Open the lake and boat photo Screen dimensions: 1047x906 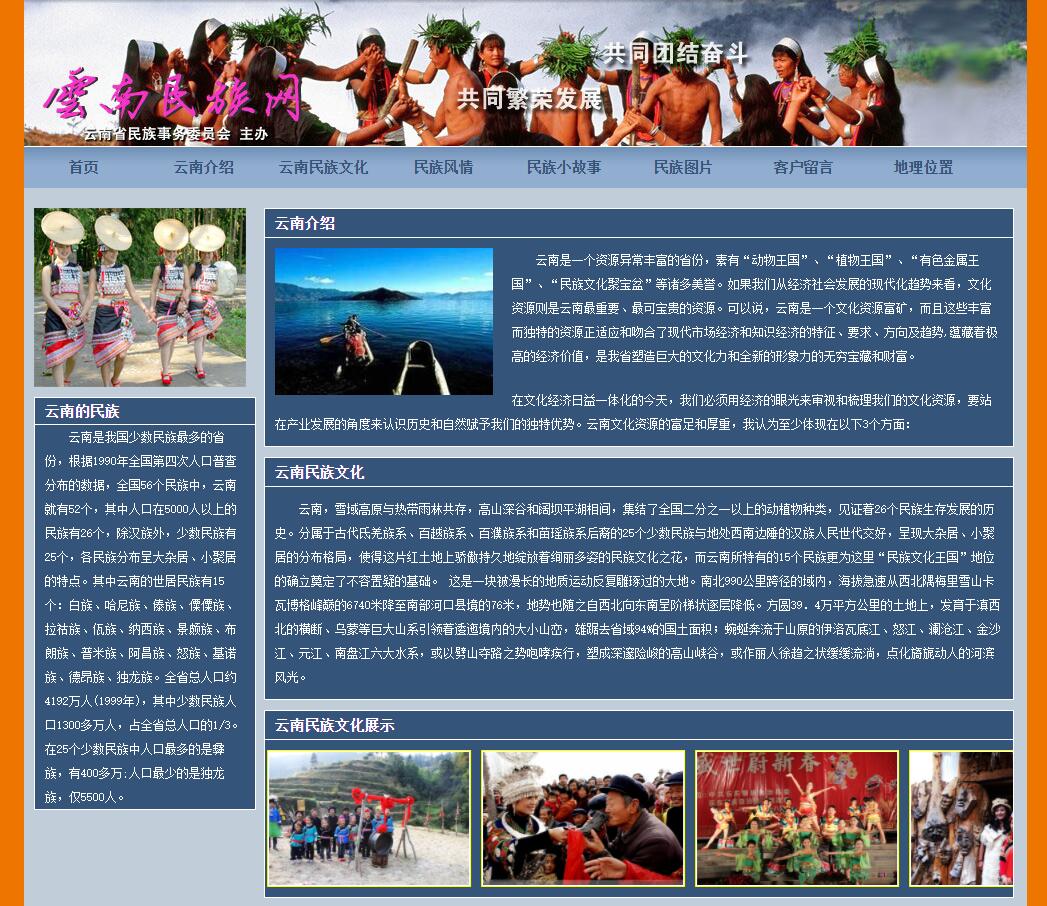[384, 321]
